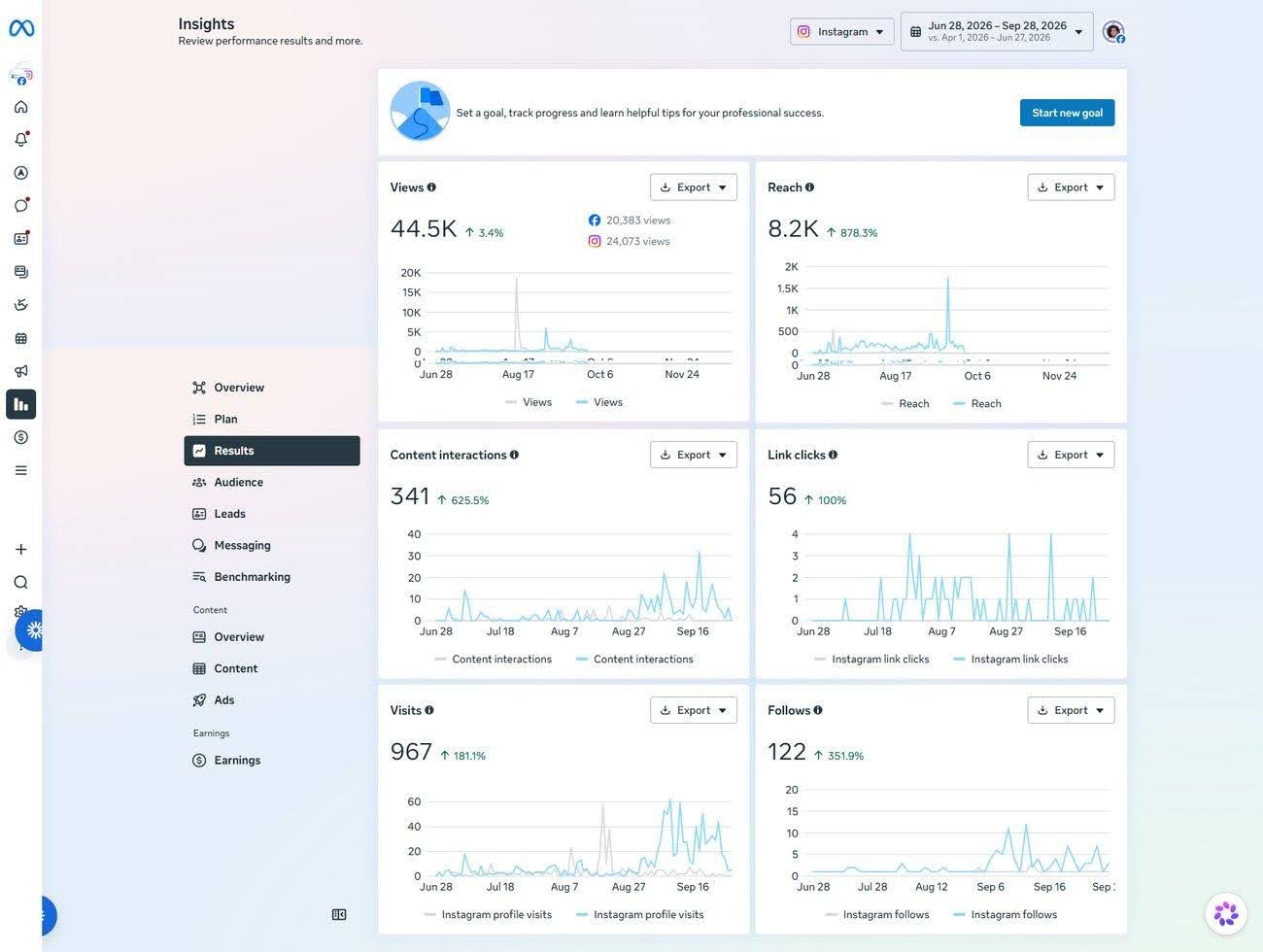Click the 24,073 views Instagram entry

(x=630, y=241)
